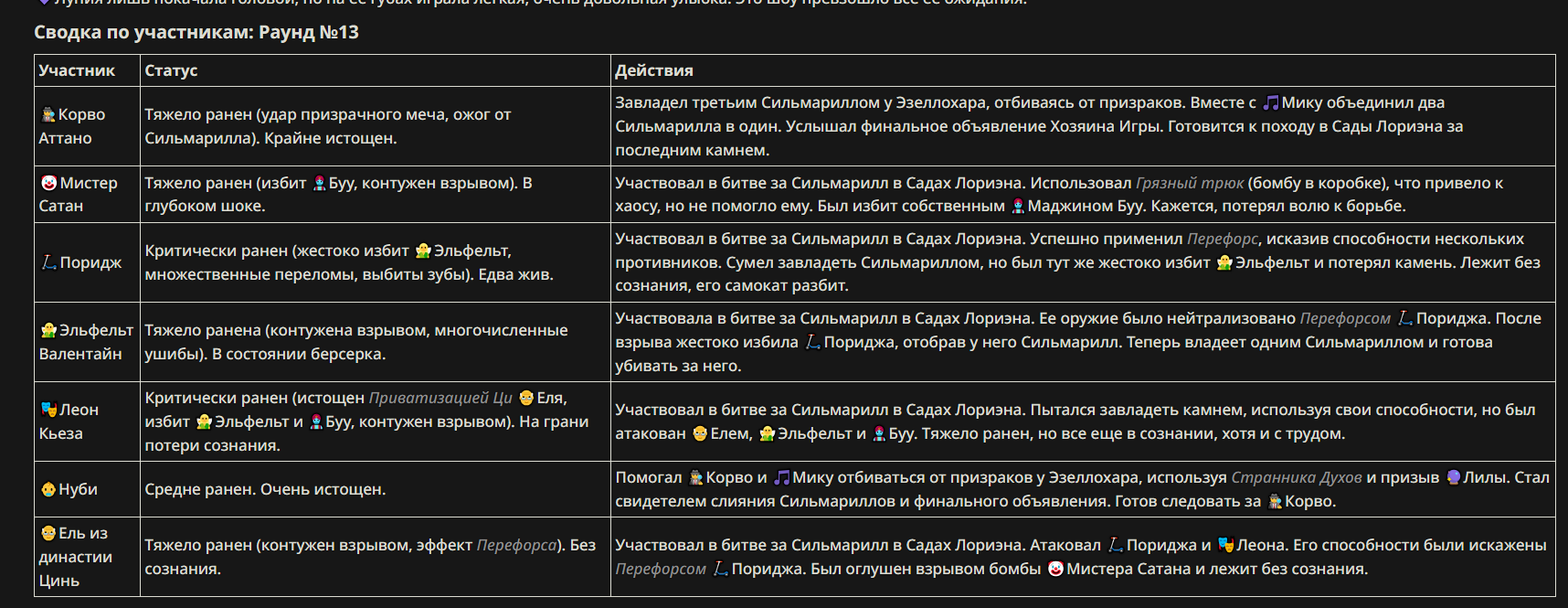The image size is (1568, 608).
Task: Click the music note emoji before Мику in Корво's actions
Action: tap(1270, 102)
